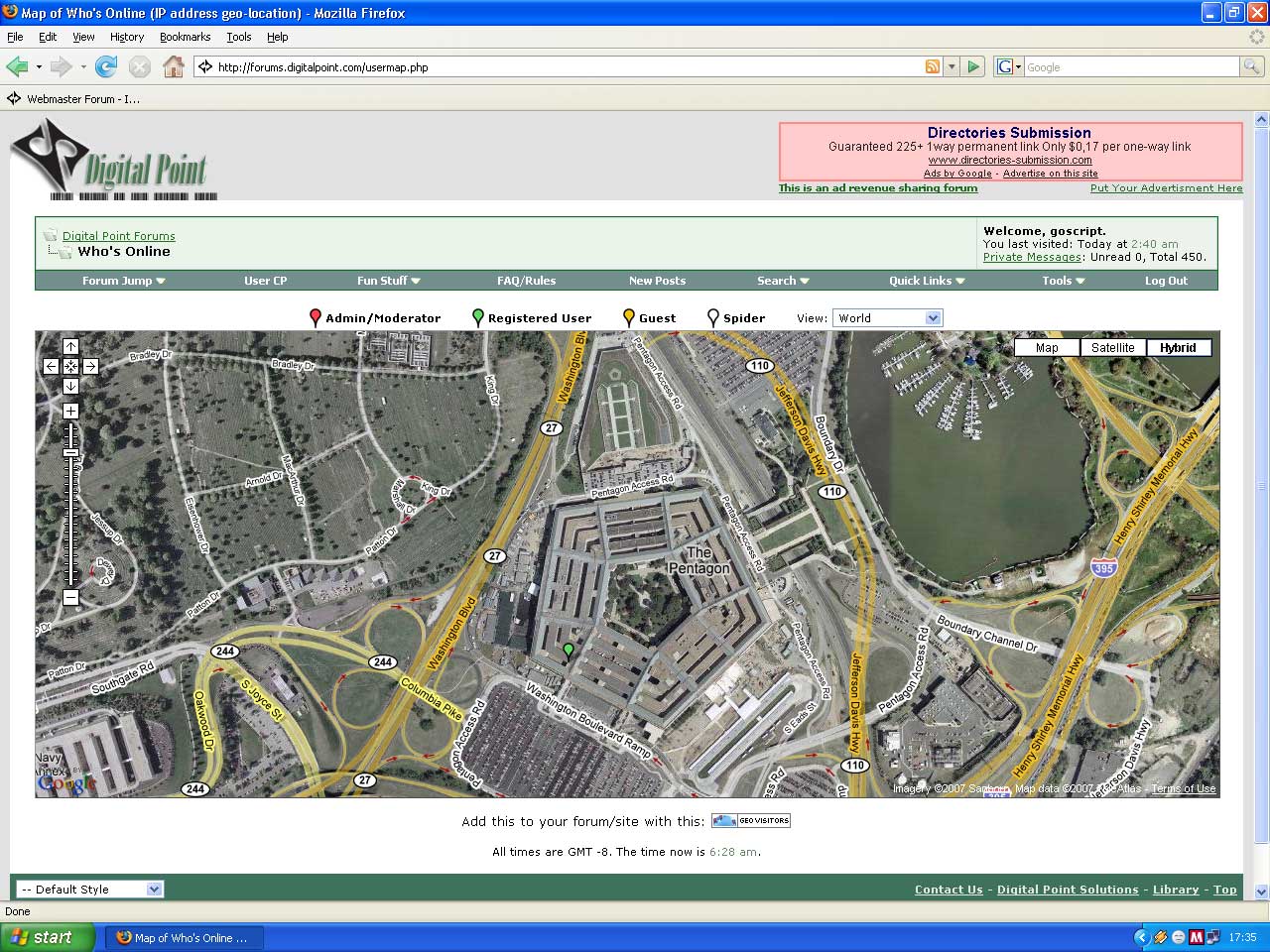Viewport: 1270px width, 952px height.
Task: Open the FAQ/Rules link
Action: coord(526,281)
